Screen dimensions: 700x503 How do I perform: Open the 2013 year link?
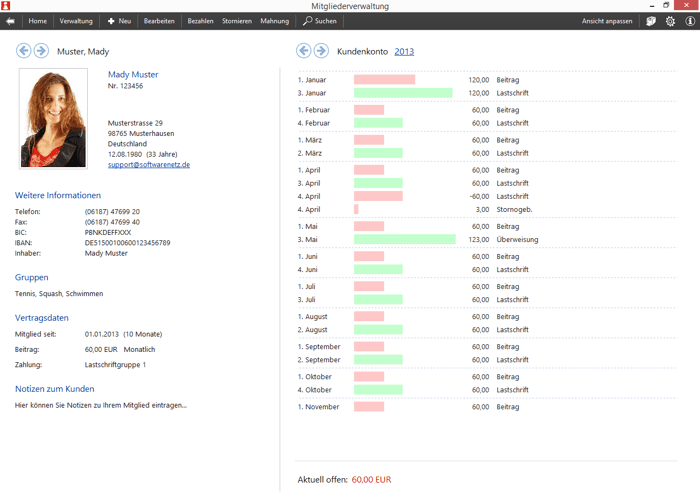click(404, 52)
